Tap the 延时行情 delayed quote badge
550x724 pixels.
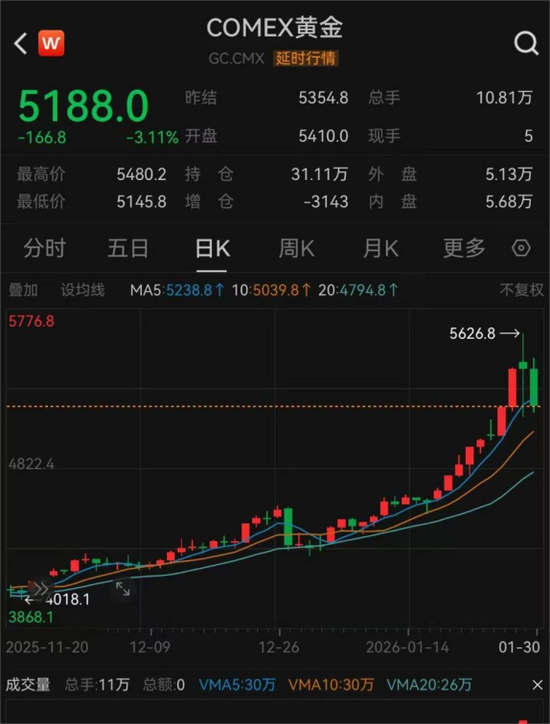(306, 59)
